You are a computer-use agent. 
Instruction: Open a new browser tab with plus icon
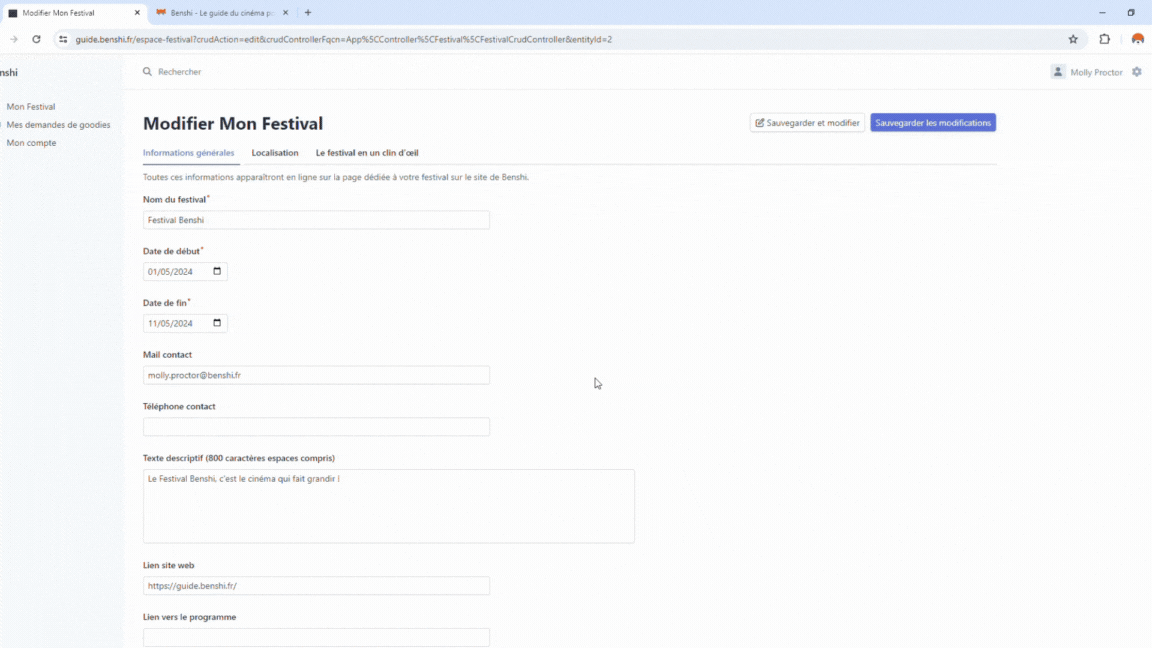pyautogui.click(x=308, y=13)
